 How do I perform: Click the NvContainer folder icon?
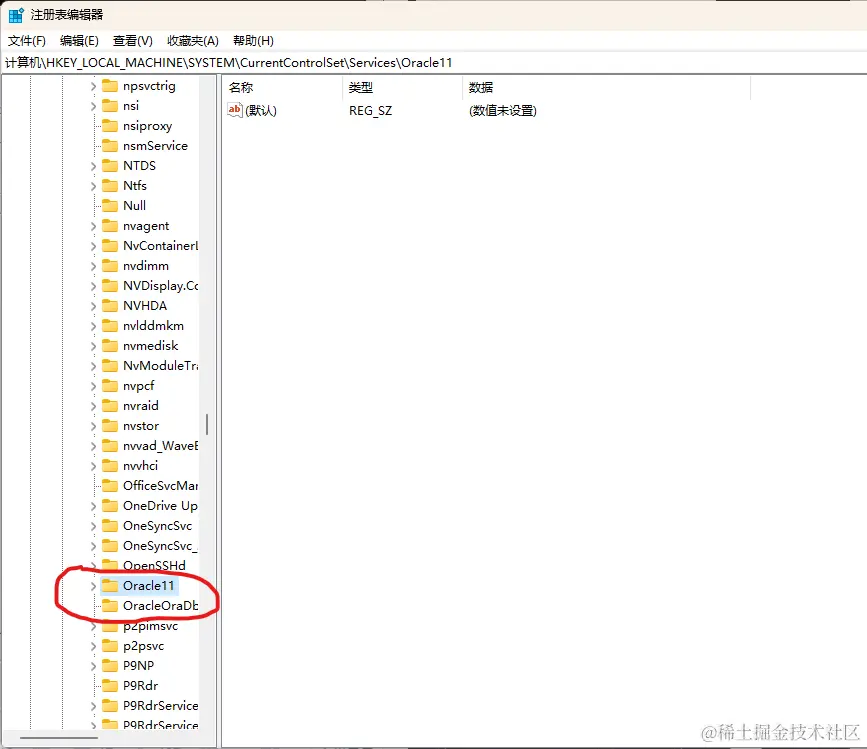[x=110, y=245]
